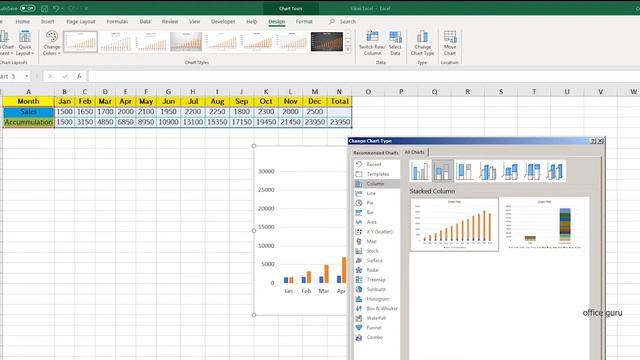Choose 3-D Column subtype icon, last in the row
The image size is (640, 360).
[x=555, y=171]
